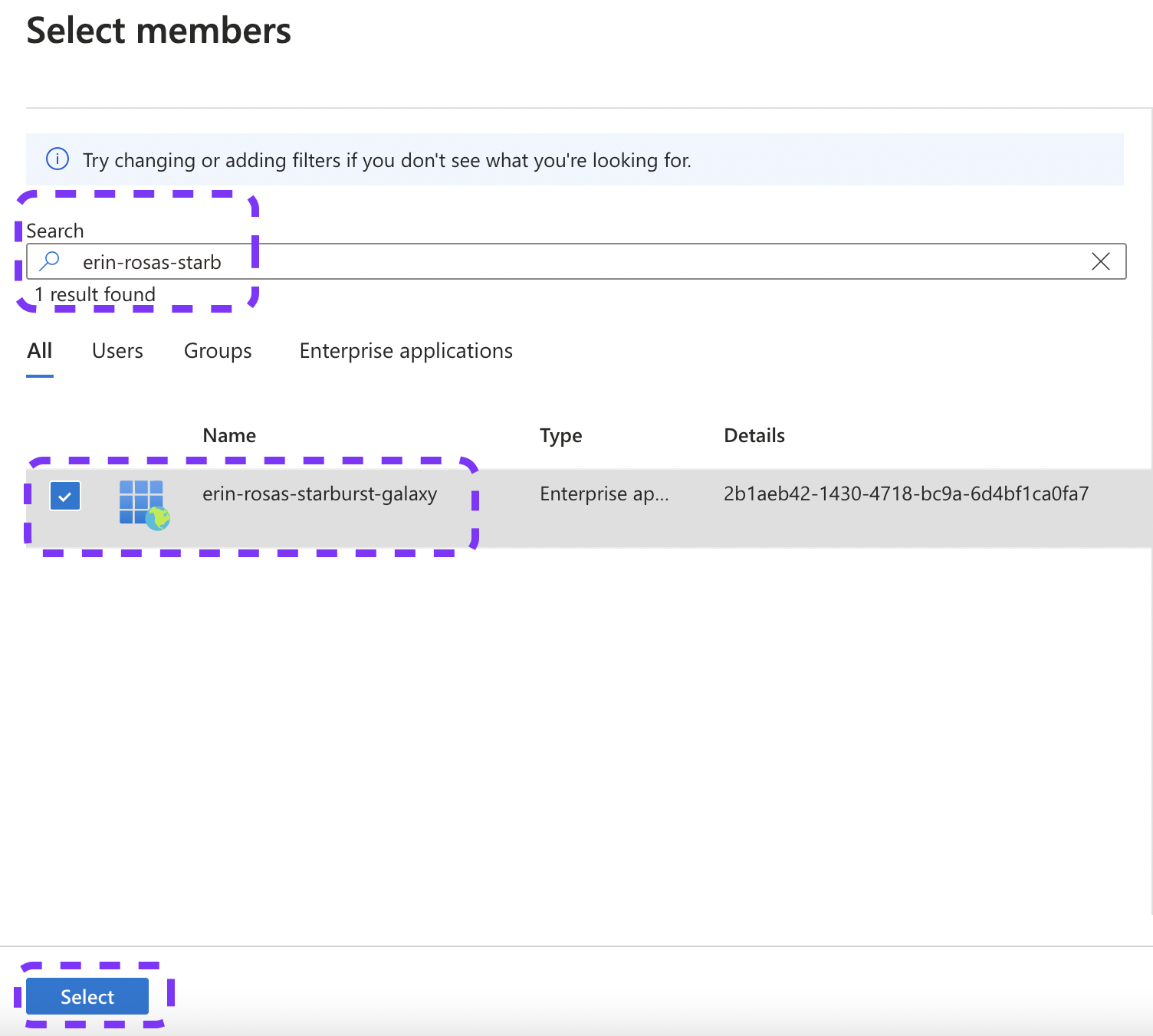Select the All tab
This screenshot has width=1153, height=1036.
[x=39, y=351]
